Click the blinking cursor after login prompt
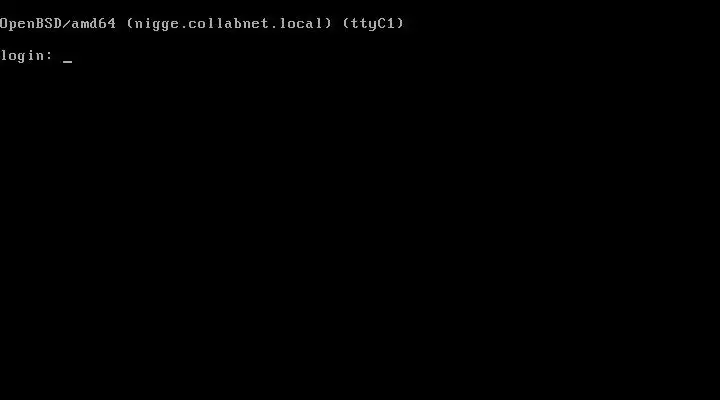The width and height of the screenshot is (720, 400). coord(68,61)
